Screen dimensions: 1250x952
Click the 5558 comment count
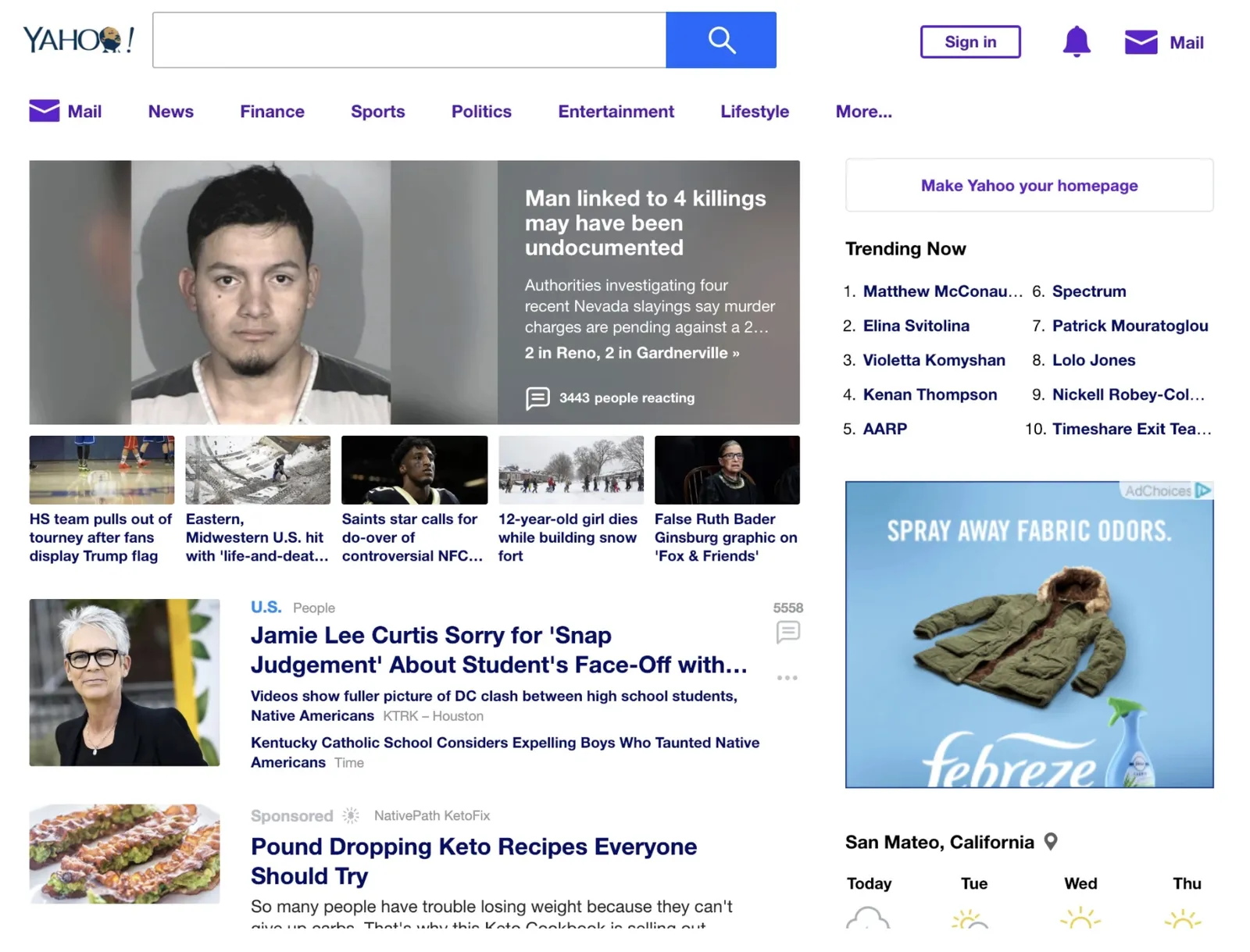pyautogui.click(x=787, y=608)
